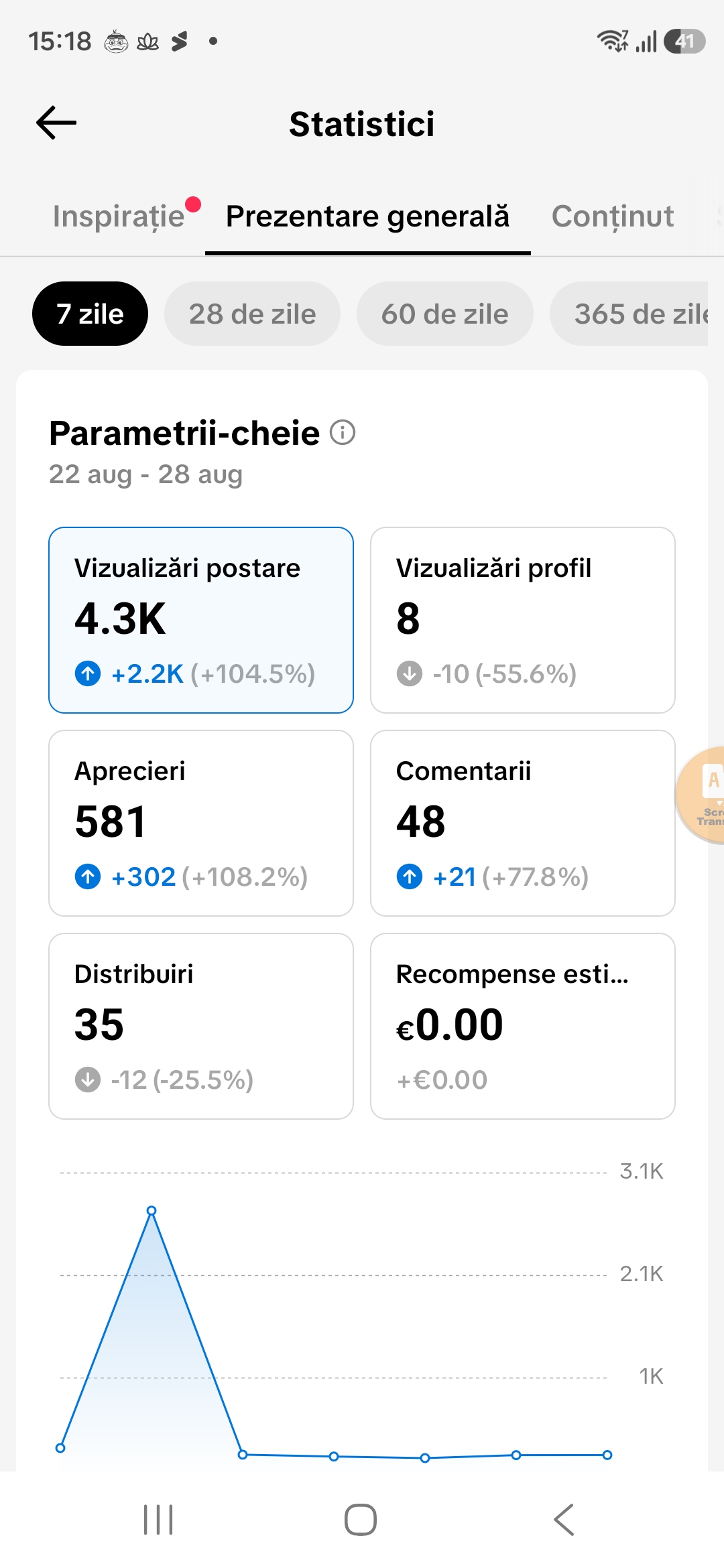This screenshot has height=1568, width=724.
Task: Switch to the Inspirație tab
Action: click(119, 216)
